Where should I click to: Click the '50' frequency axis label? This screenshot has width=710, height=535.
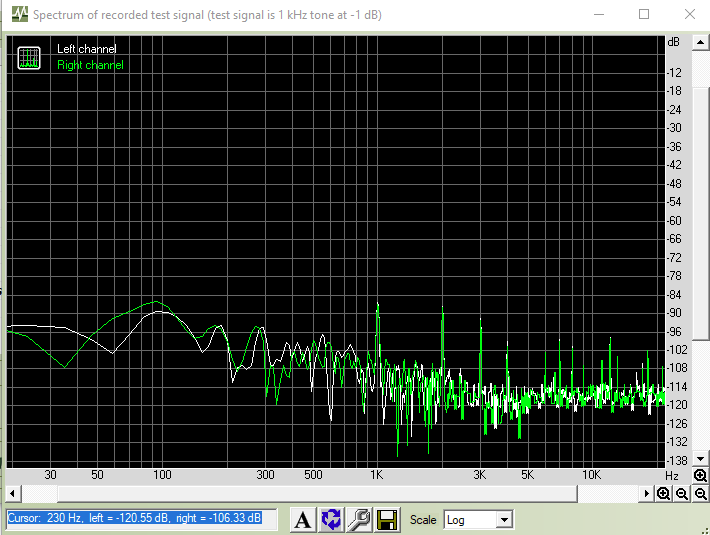click(97, 475)
